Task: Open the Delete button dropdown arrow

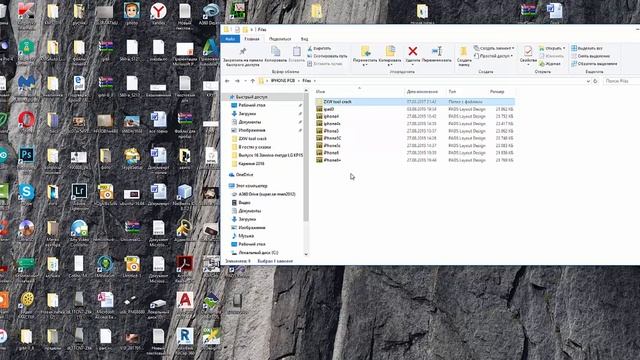Action: 413,65
